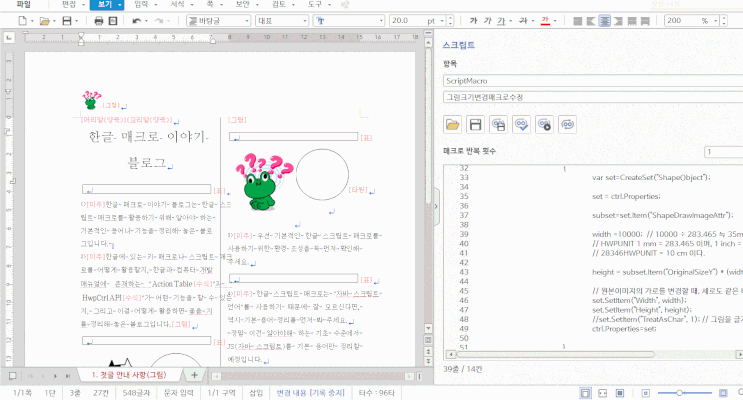The height and width of the screenshot is (400, 743).
Task: Click the script code horizontal scrollbar
Action: (555, 355)
